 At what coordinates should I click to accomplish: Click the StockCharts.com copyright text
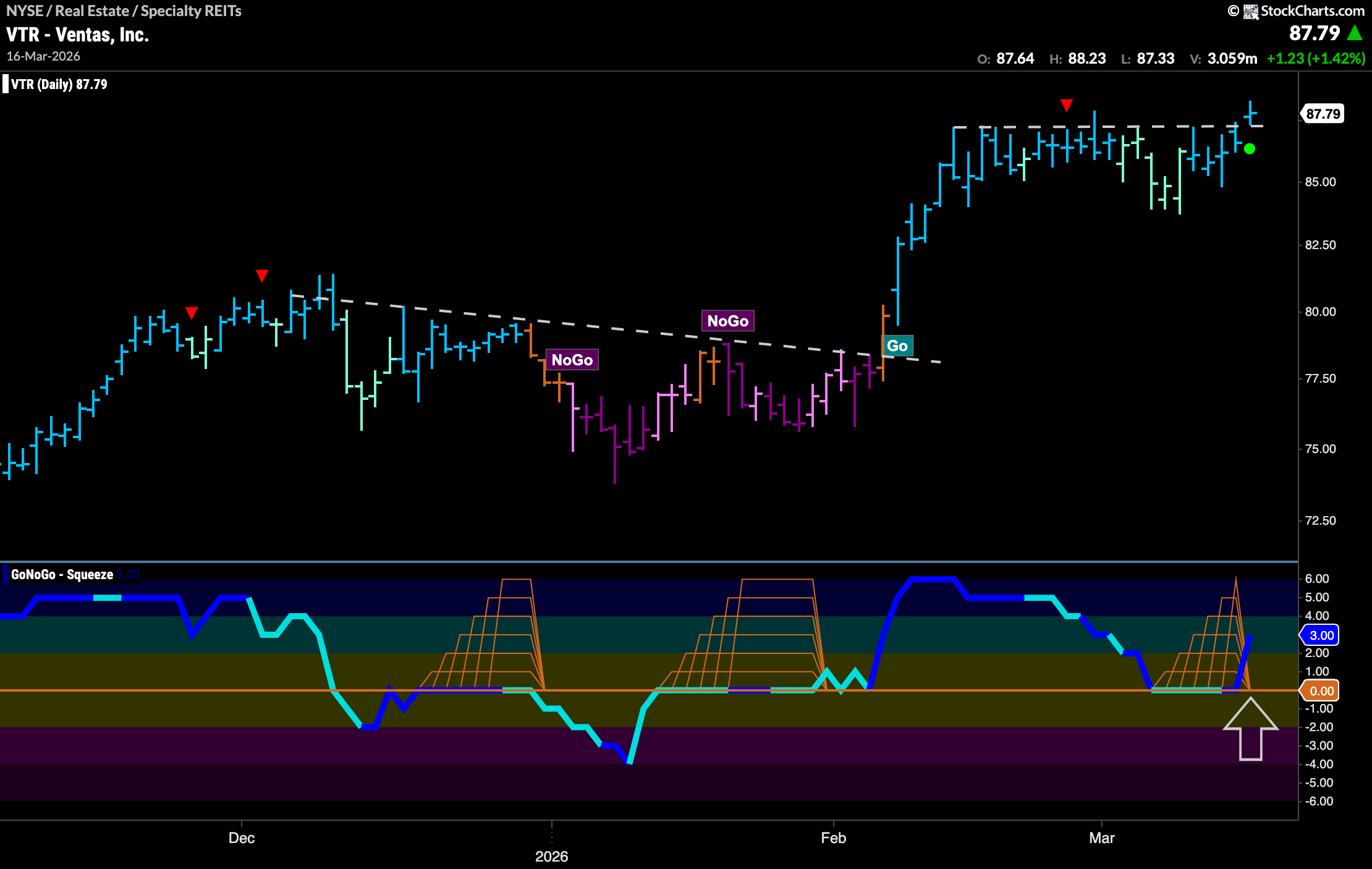pos(1312,11)
